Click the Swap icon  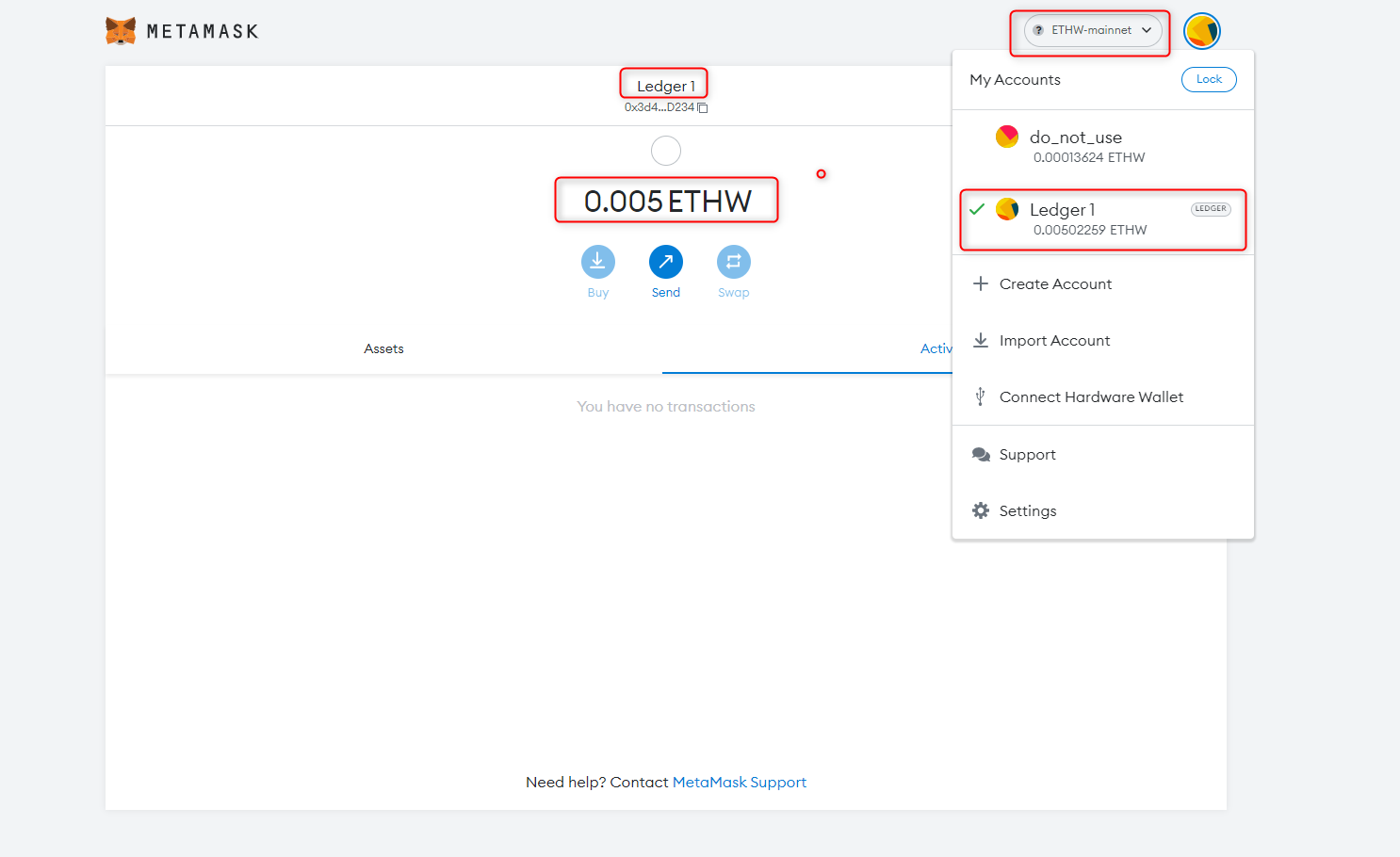[x=733, y=262]
